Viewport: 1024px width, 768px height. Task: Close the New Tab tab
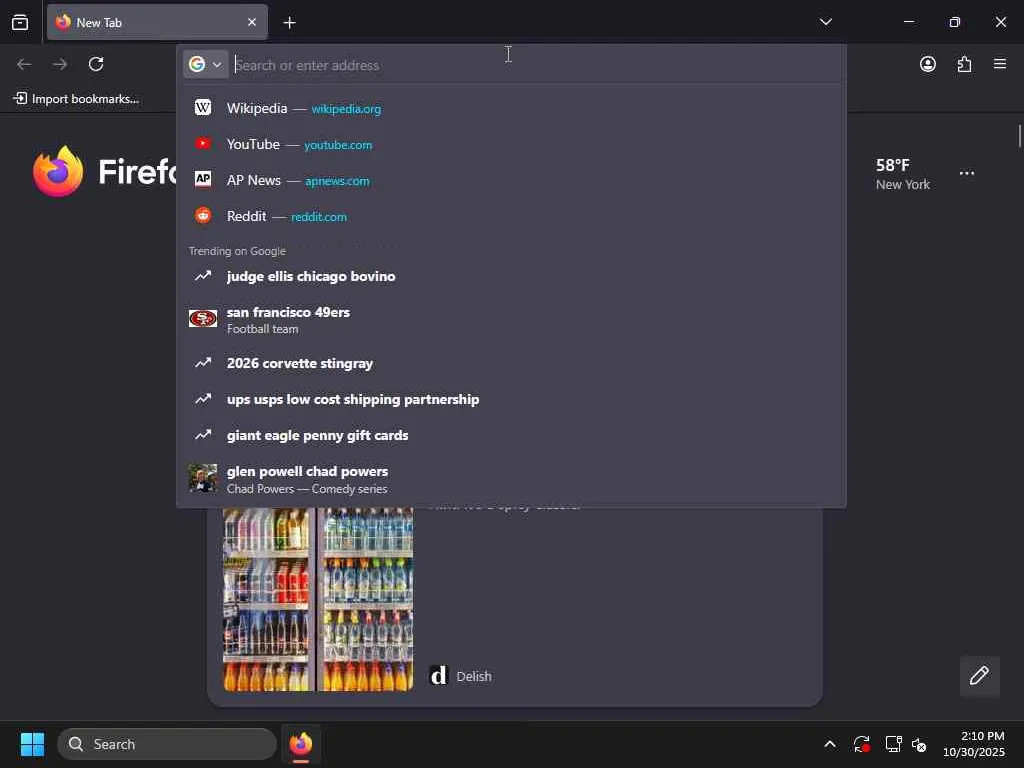click(251, 22)
